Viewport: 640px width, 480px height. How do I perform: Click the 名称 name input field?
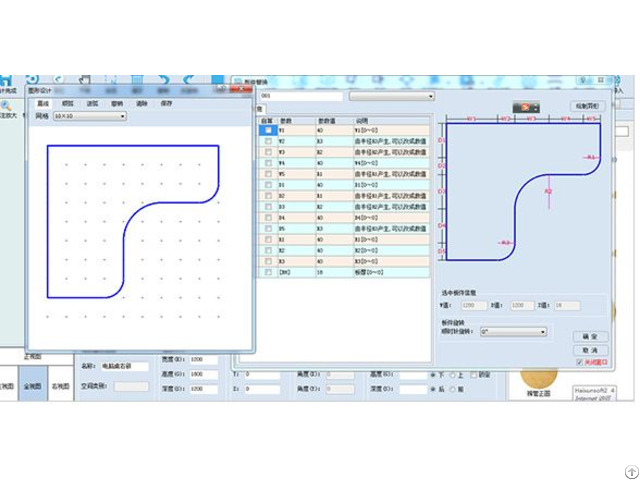tap(124, 367)
